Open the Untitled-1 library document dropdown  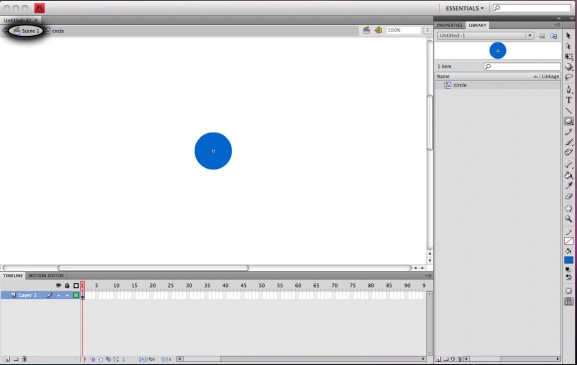[x=485, y=36]
